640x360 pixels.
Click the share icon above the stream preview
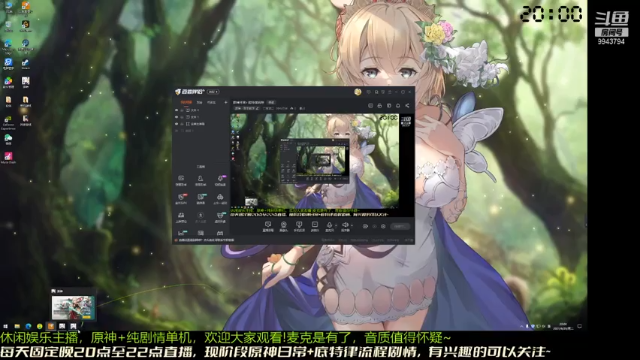pyautogui.click(x=407, y=106)
